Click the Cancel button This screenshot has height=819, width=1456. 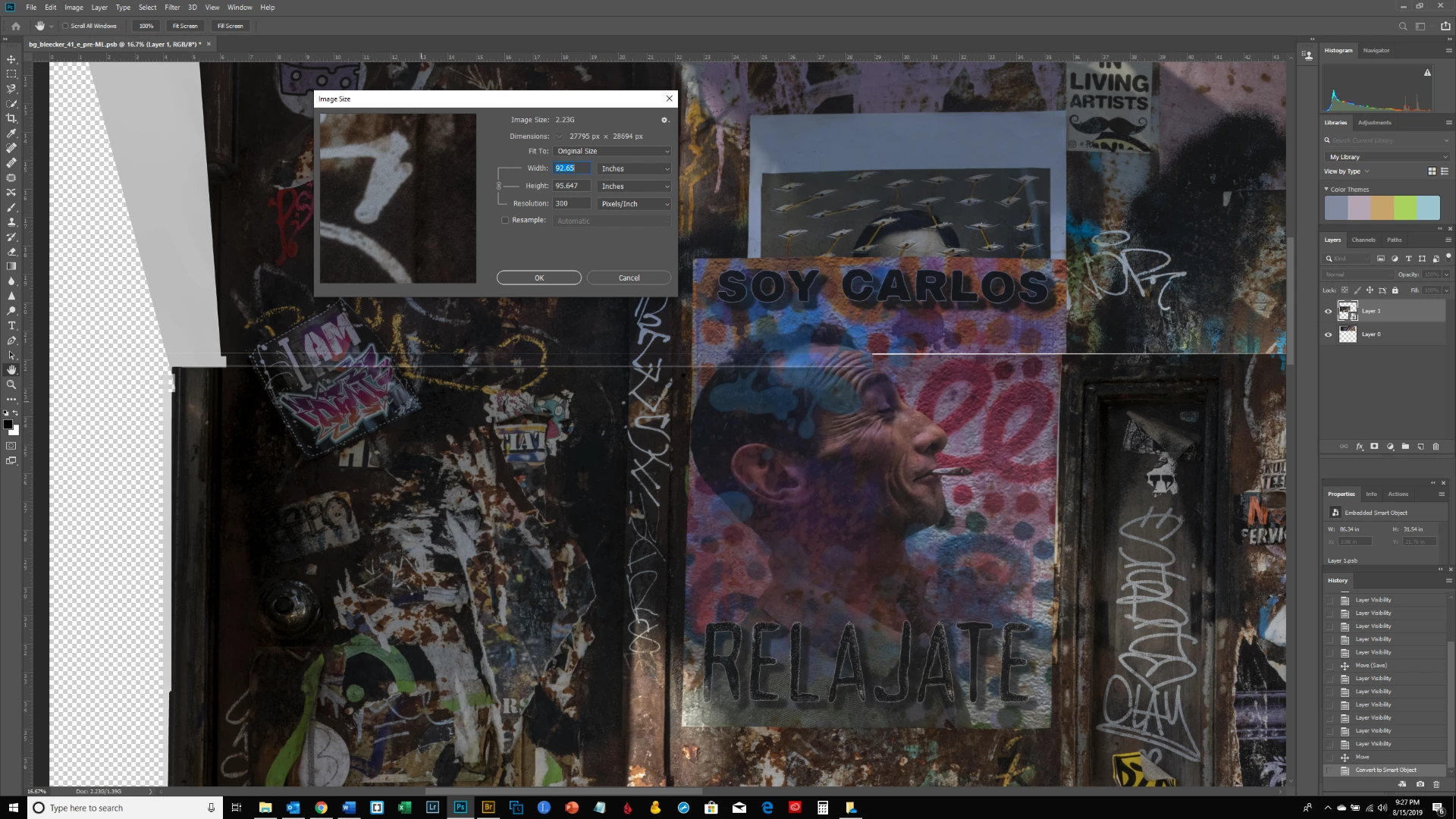(x=629, y=278)
